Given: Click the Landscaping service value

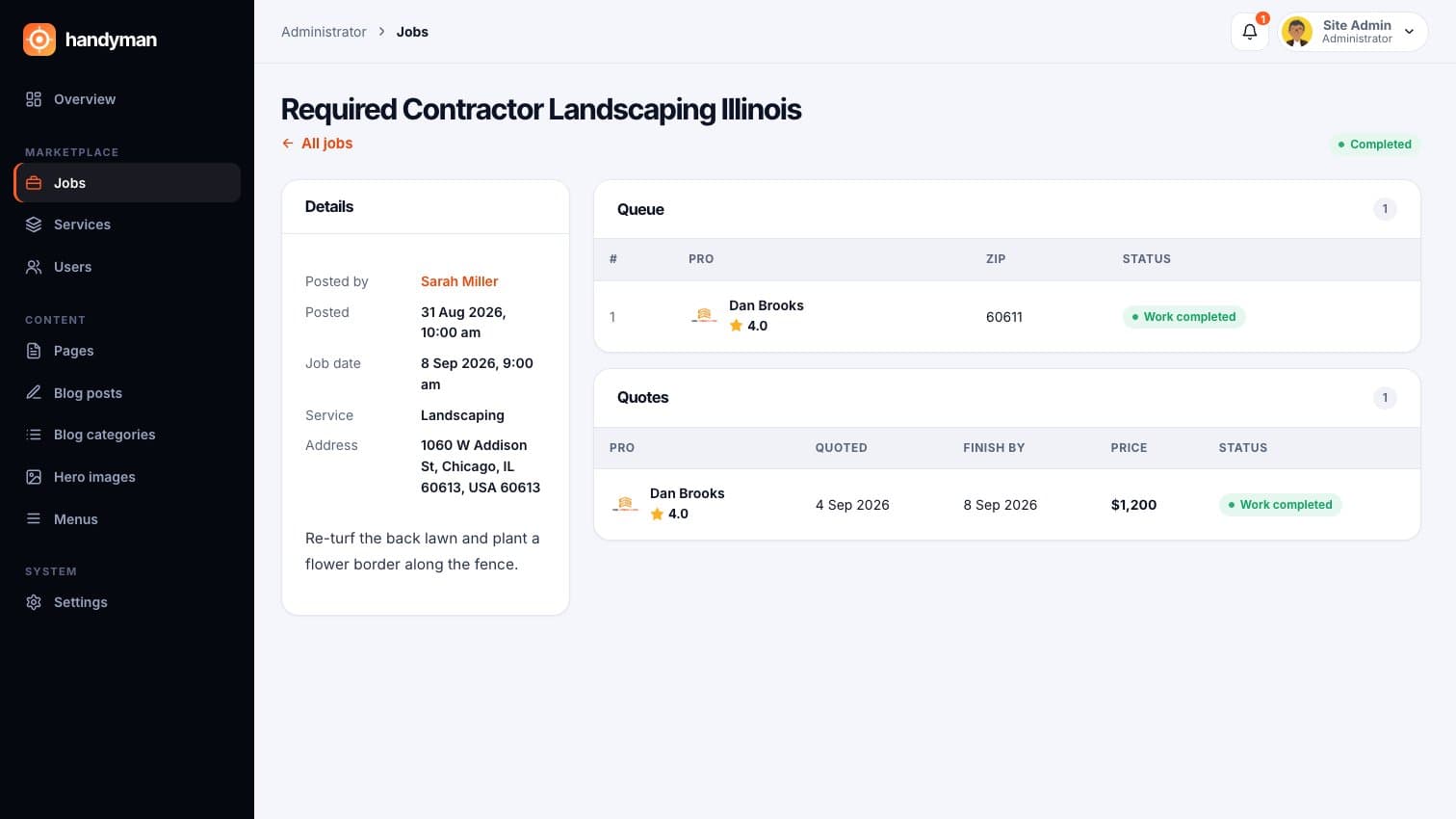Looking at the screenshot, I should (462, 415).
